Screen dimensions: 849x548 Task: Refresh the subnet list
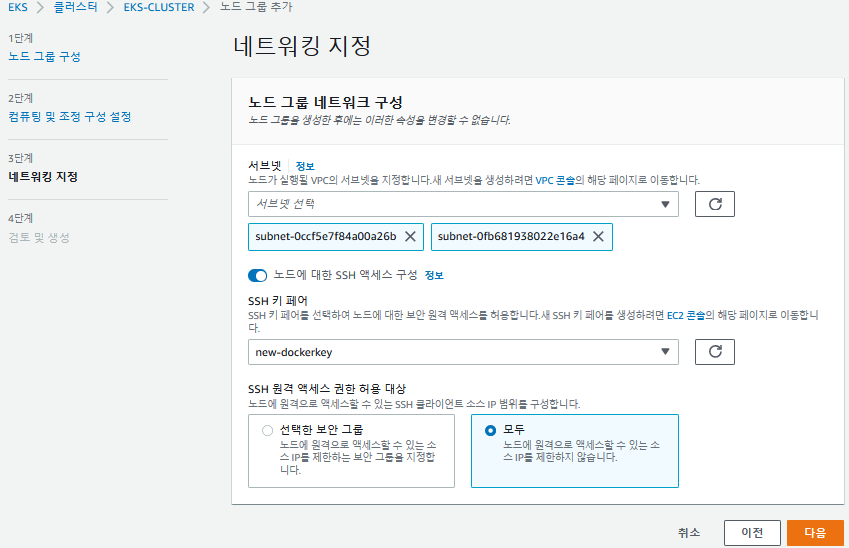pos(715,204)
